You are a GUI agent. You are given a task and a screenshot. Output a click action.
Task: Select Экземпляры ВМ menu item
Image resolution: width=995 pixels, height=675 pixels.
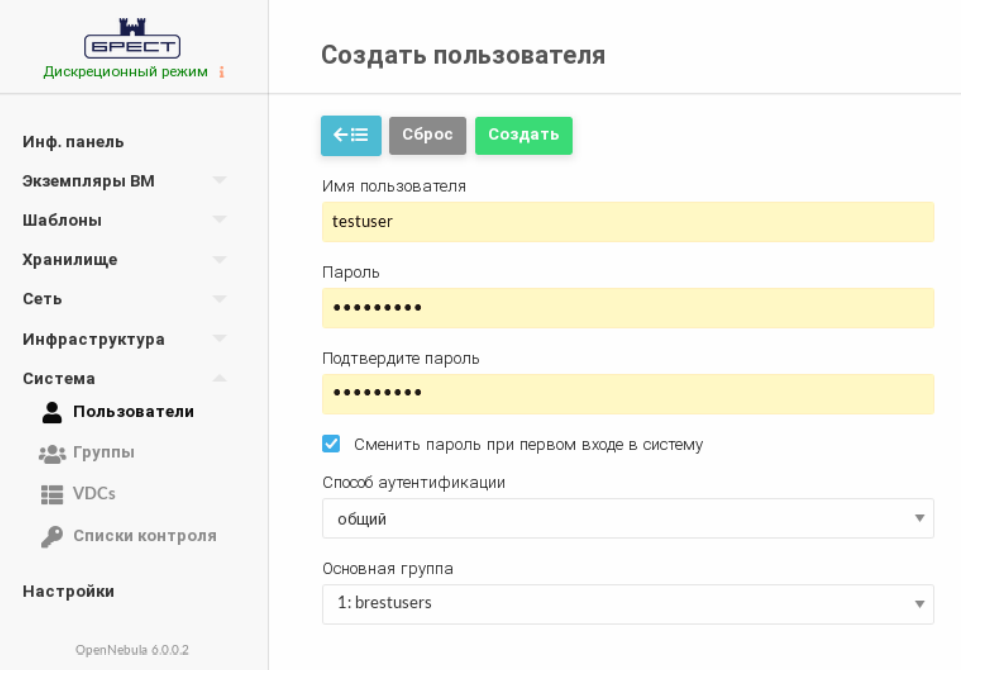[88, 181]
